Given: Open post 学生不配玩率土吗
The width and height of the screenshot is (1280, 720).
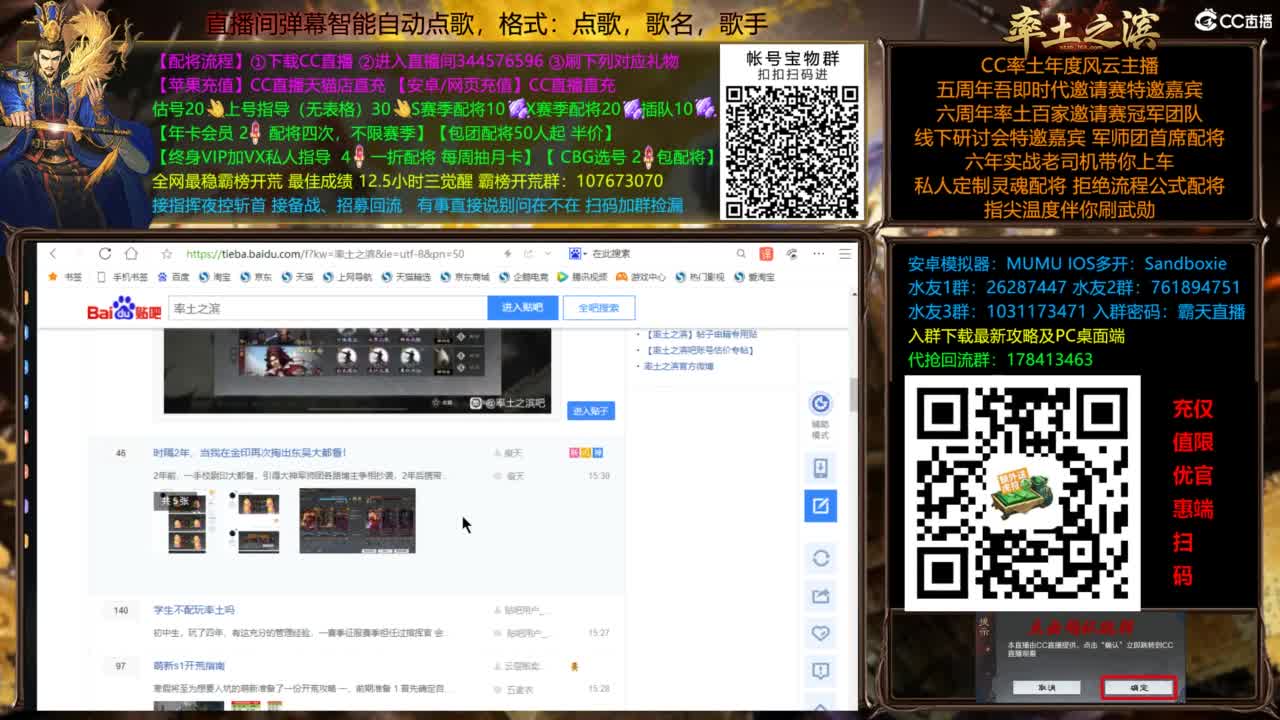Looking at the screenshot, I should [x=194, y=610].
